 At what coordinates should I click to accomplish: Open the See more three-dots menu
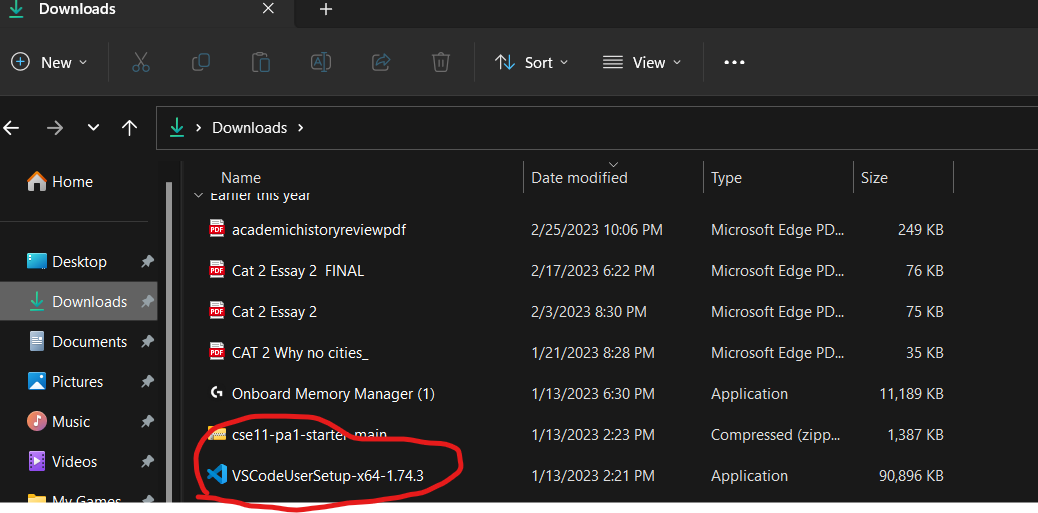click(x=734, y=62)
